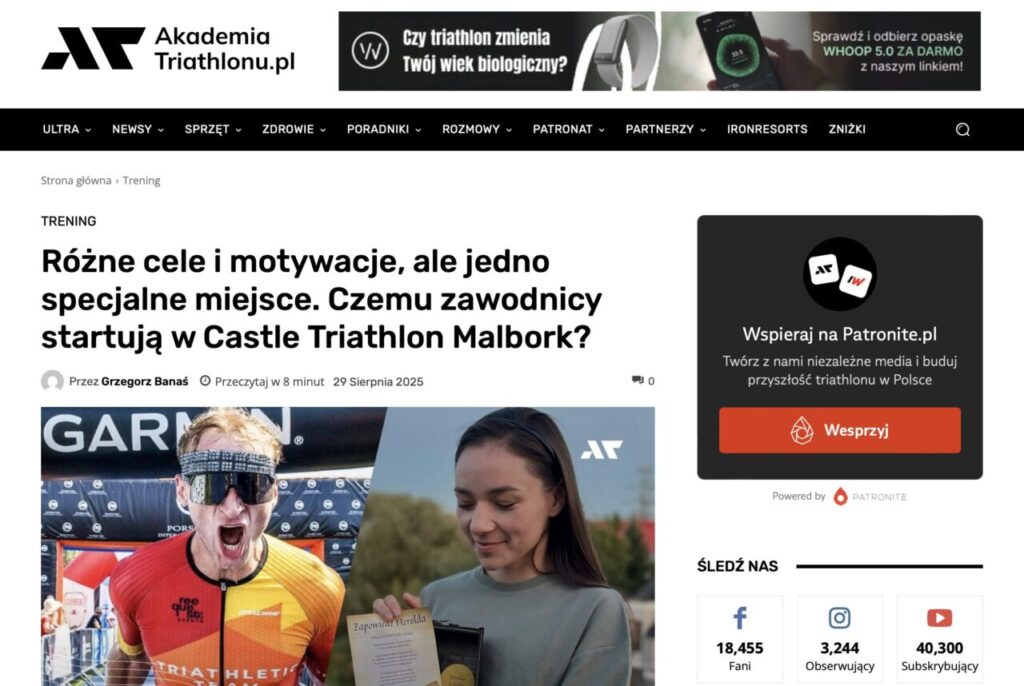1024x686 pixels.
Task: Open author link Grzegorz Banaś
Action: coord(144,382)
